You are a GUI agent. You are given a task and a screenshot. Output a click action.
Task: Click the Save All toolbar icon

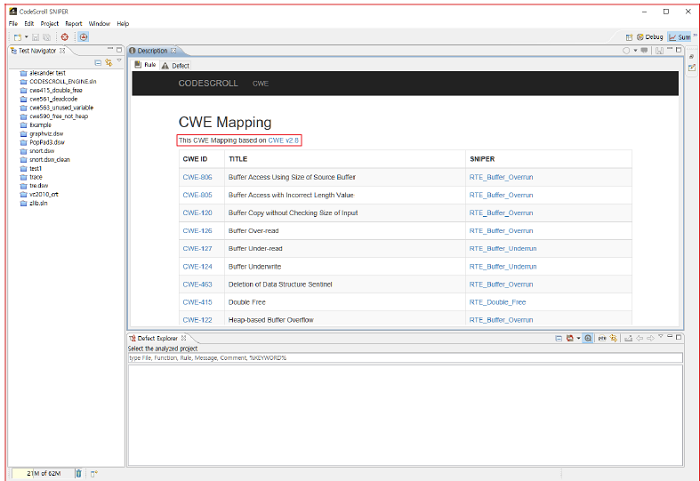(x=47, y=37)
